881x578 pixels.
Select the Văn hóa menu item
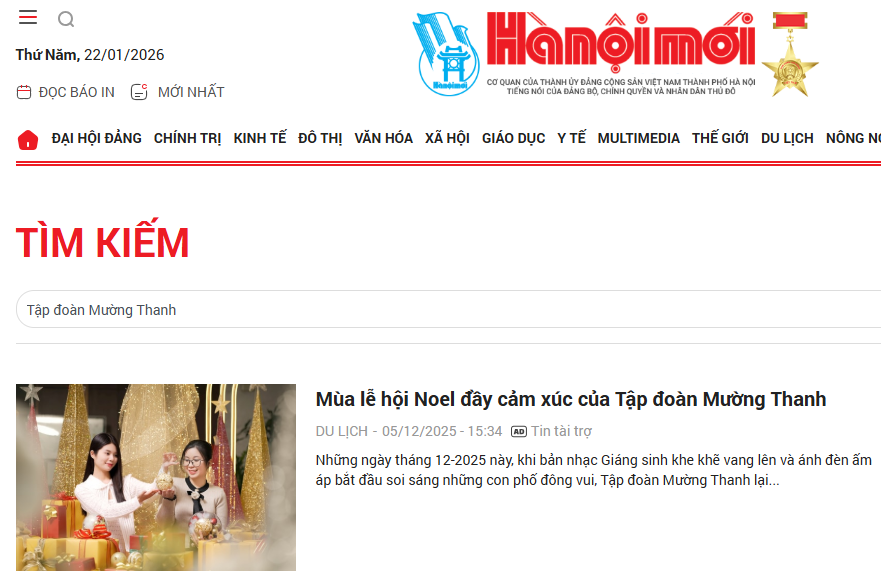pyautogui.click(x=383, y=138)
